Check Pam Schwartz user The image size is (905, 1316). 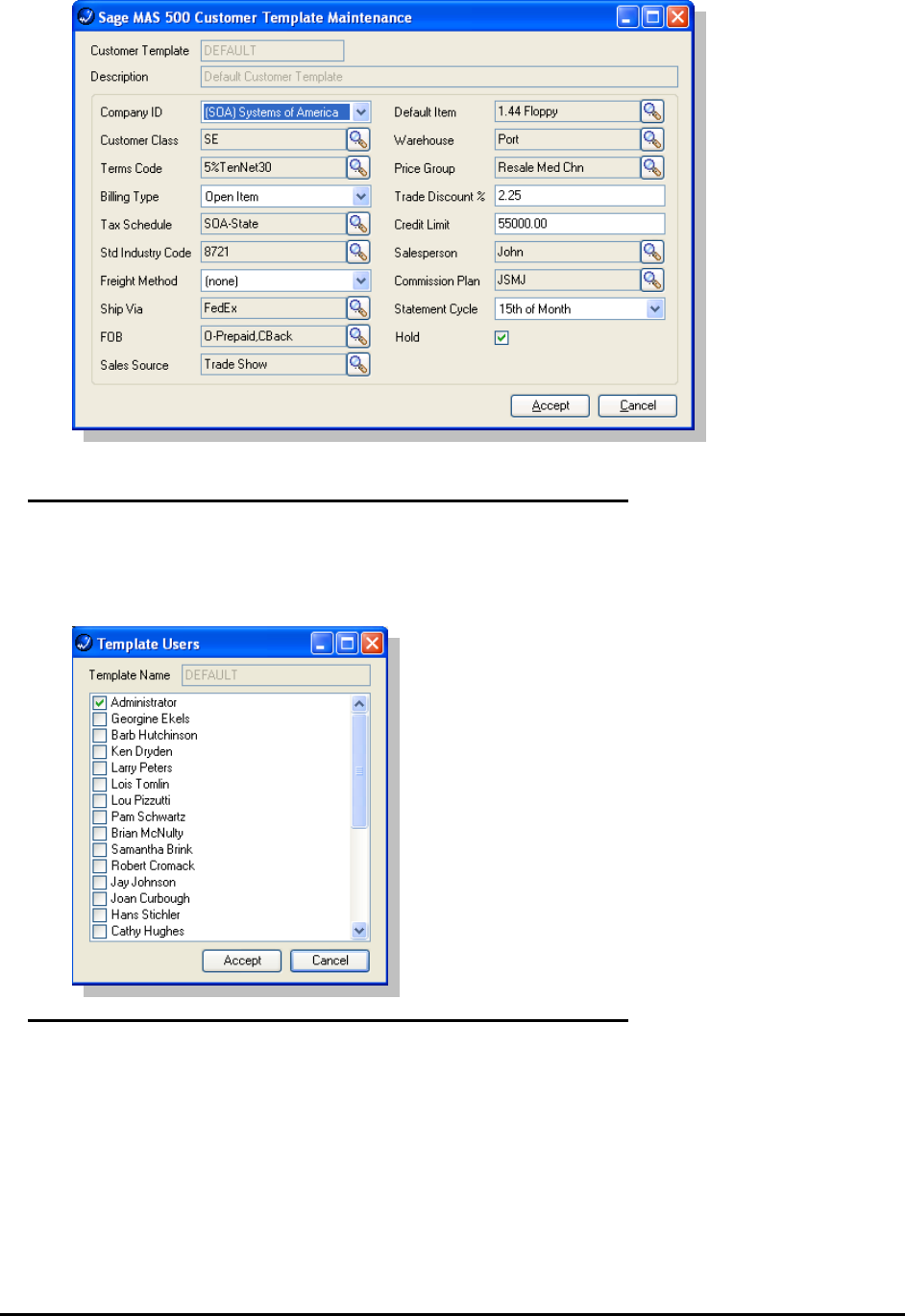pos(100,817)
